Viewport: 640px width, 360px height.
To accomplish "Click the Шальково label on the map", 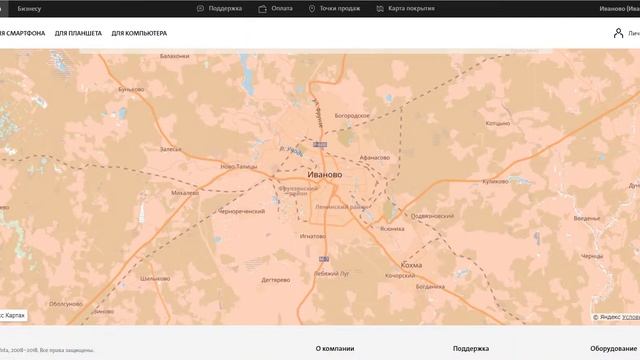I will 155,279.
